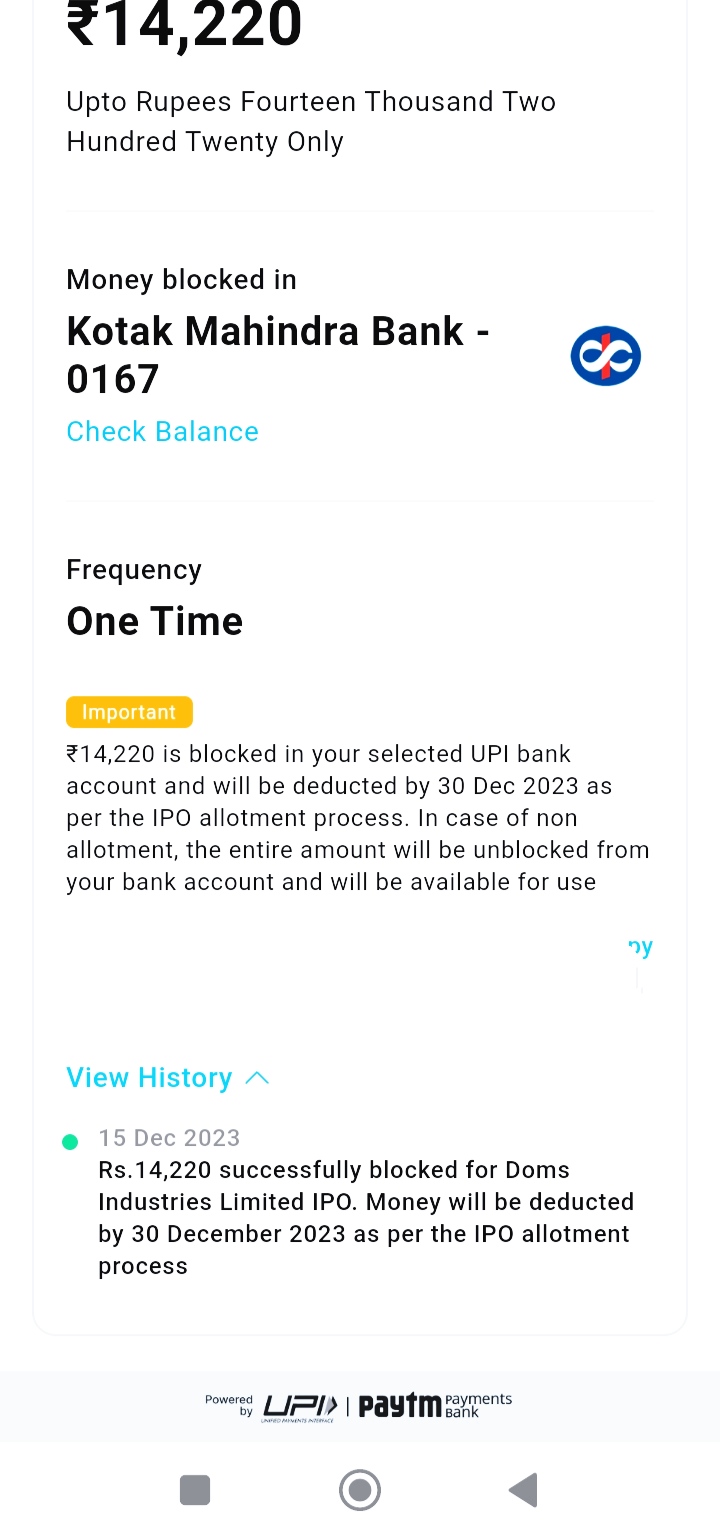This screenshot has width=720, height=1538.
Task: Tap the partially hidden cyan link below the notice
Action: 640,946
